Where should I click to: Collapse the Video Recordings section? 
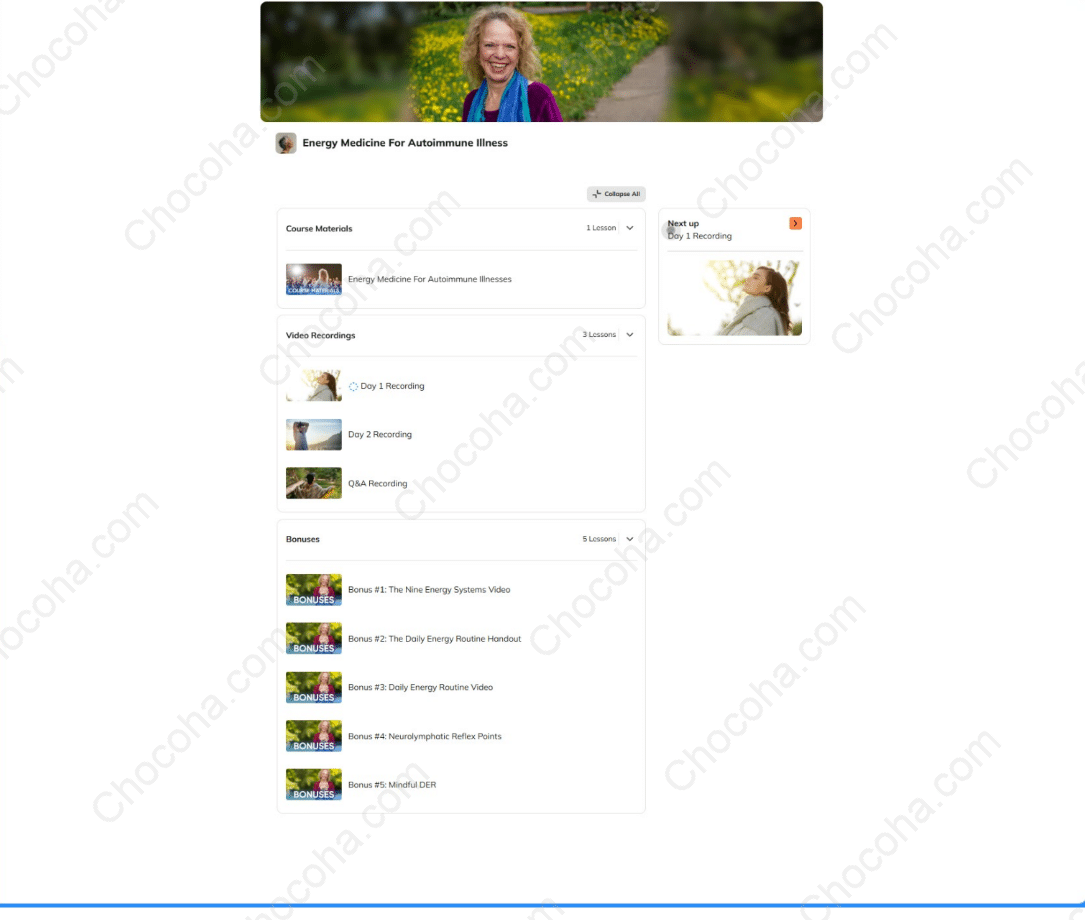pos(630,335)
